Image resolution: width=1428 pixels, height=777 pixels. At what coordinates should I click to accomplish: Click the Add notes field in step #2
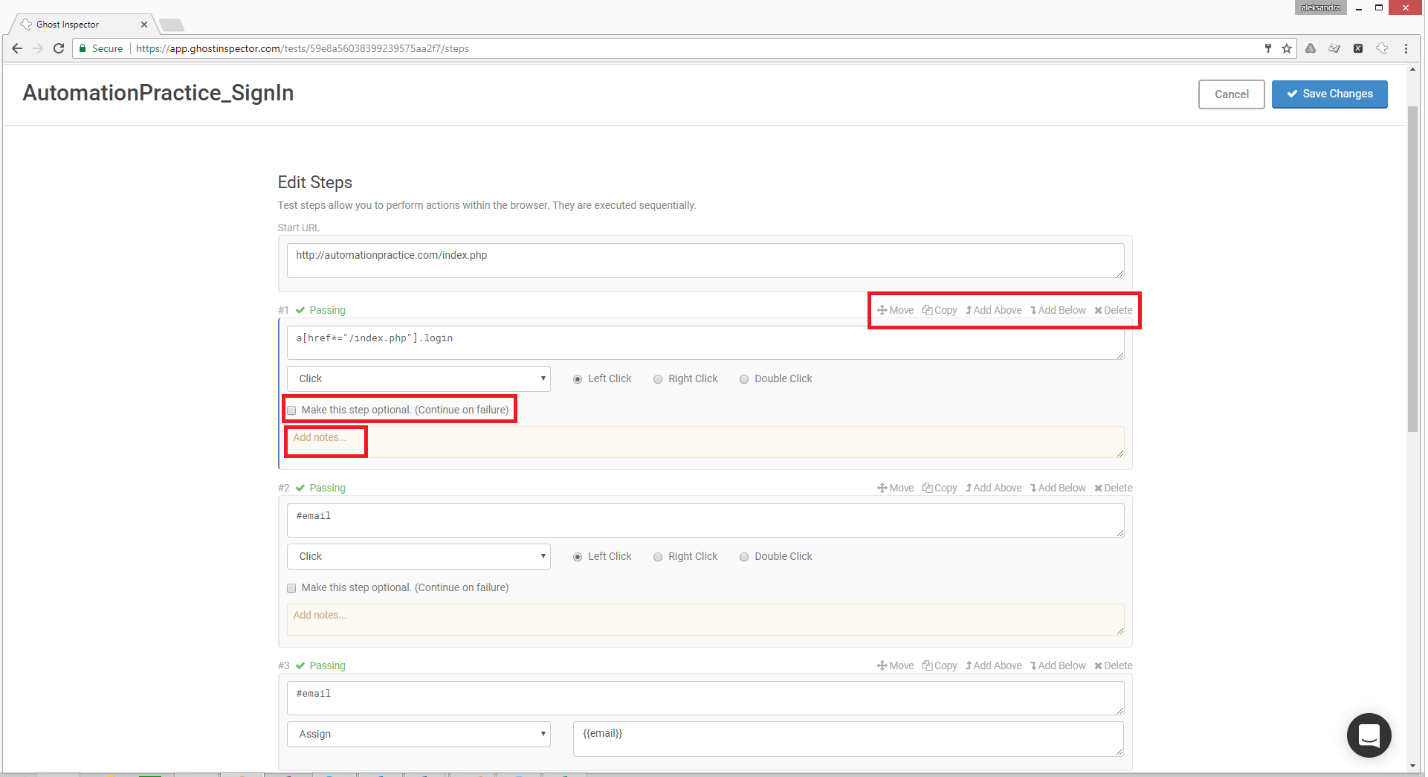pos(705,620)
